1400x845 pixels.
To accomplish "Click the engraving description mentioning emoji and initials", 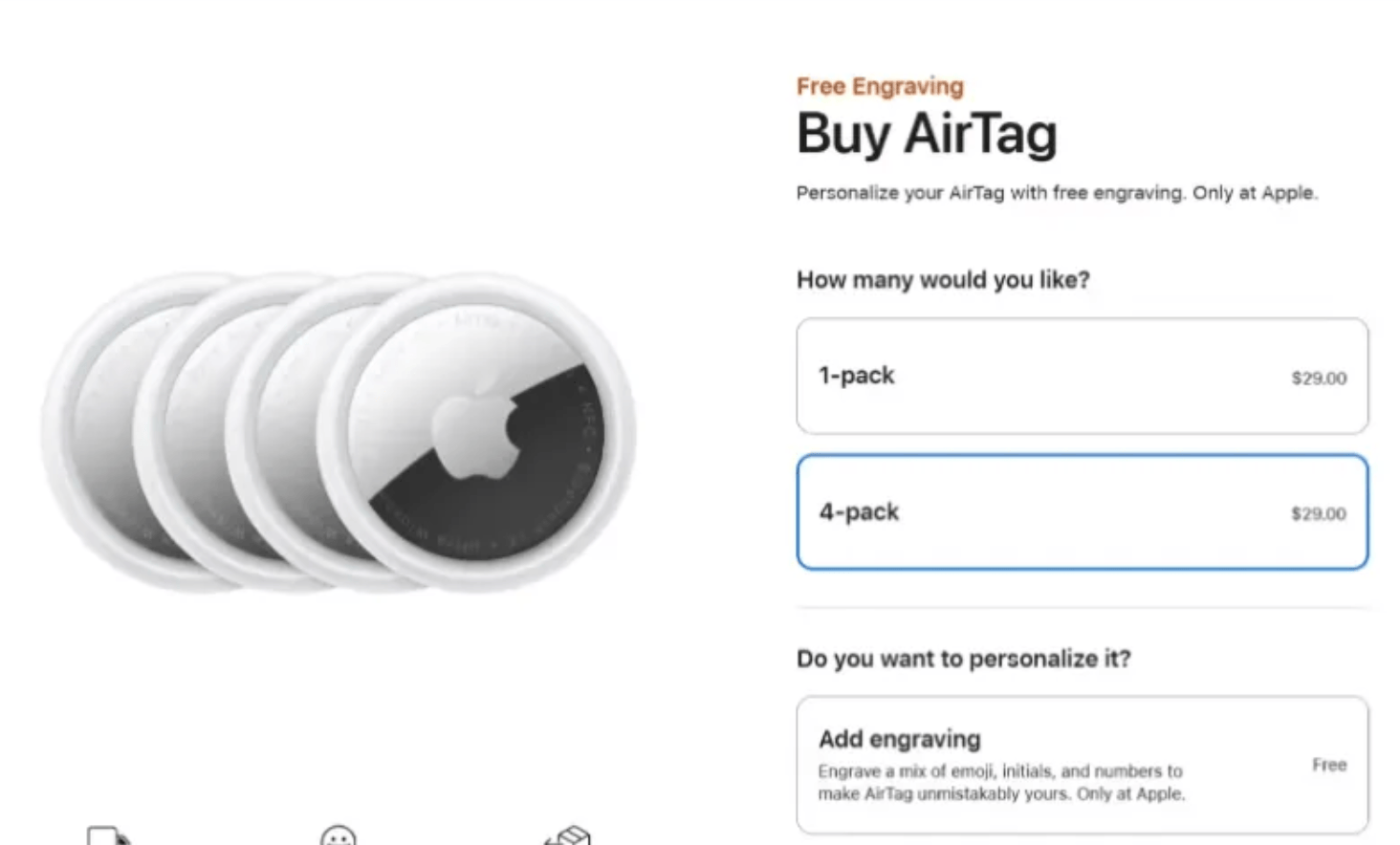I will 1000,783.
